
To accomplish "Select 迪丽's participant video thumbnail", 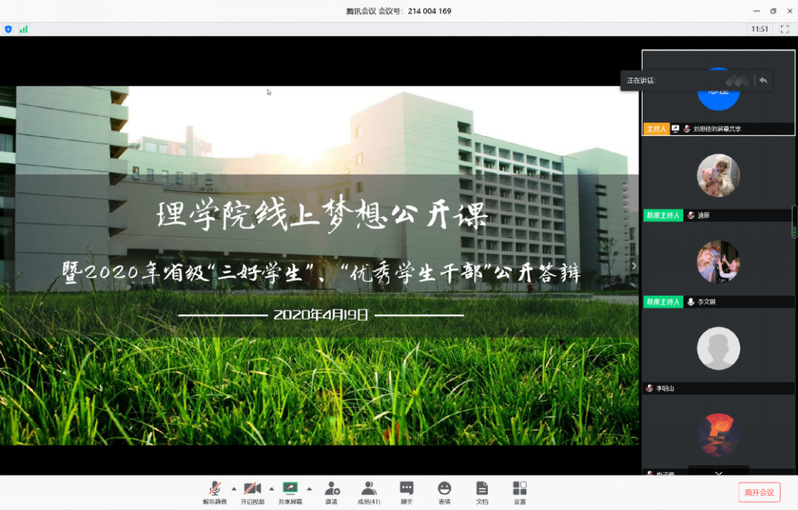I will coord(718,176).
